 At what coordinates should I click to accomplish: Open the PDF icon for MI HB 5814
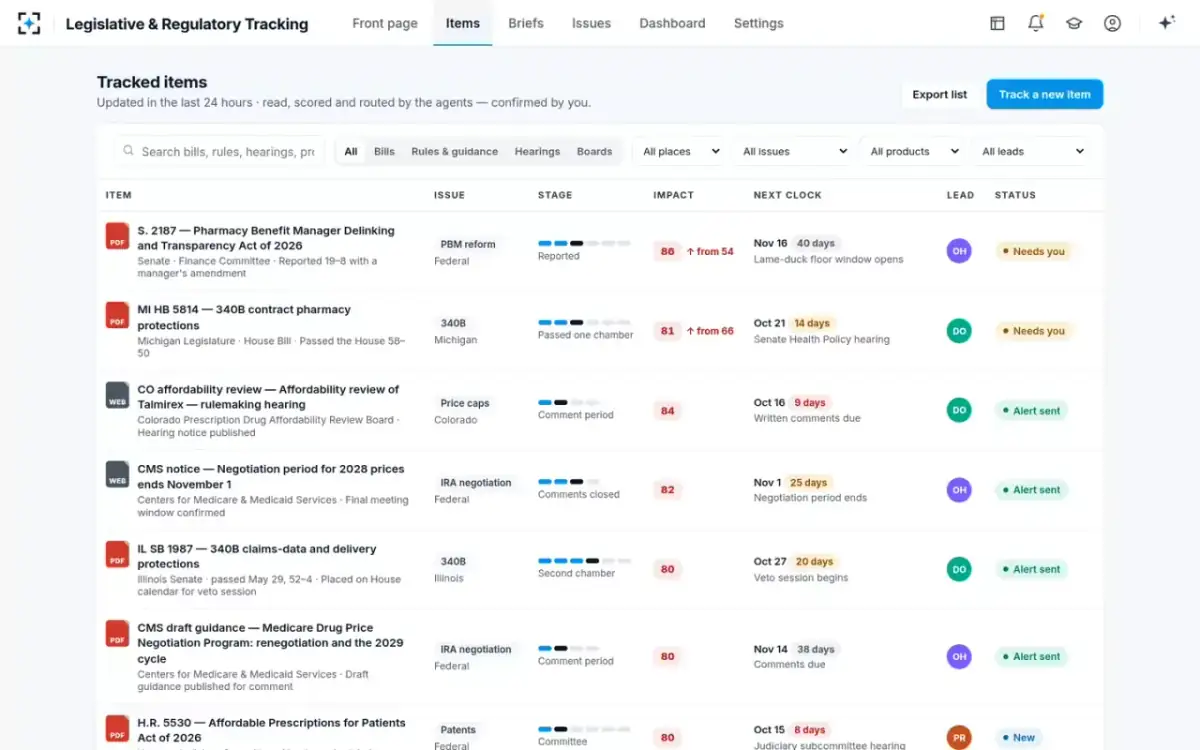click(118, 315)
